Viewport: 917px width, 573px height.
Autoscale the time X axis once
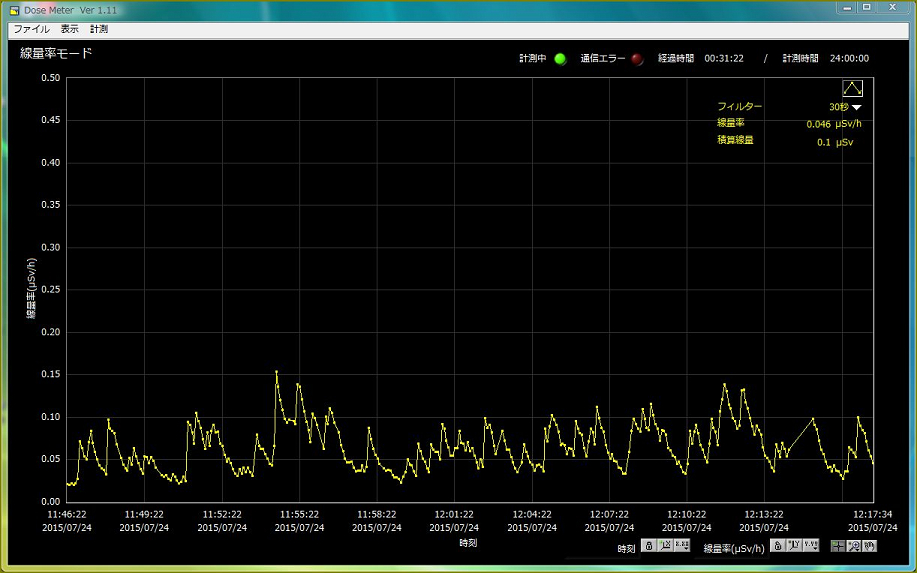point(665,545)
